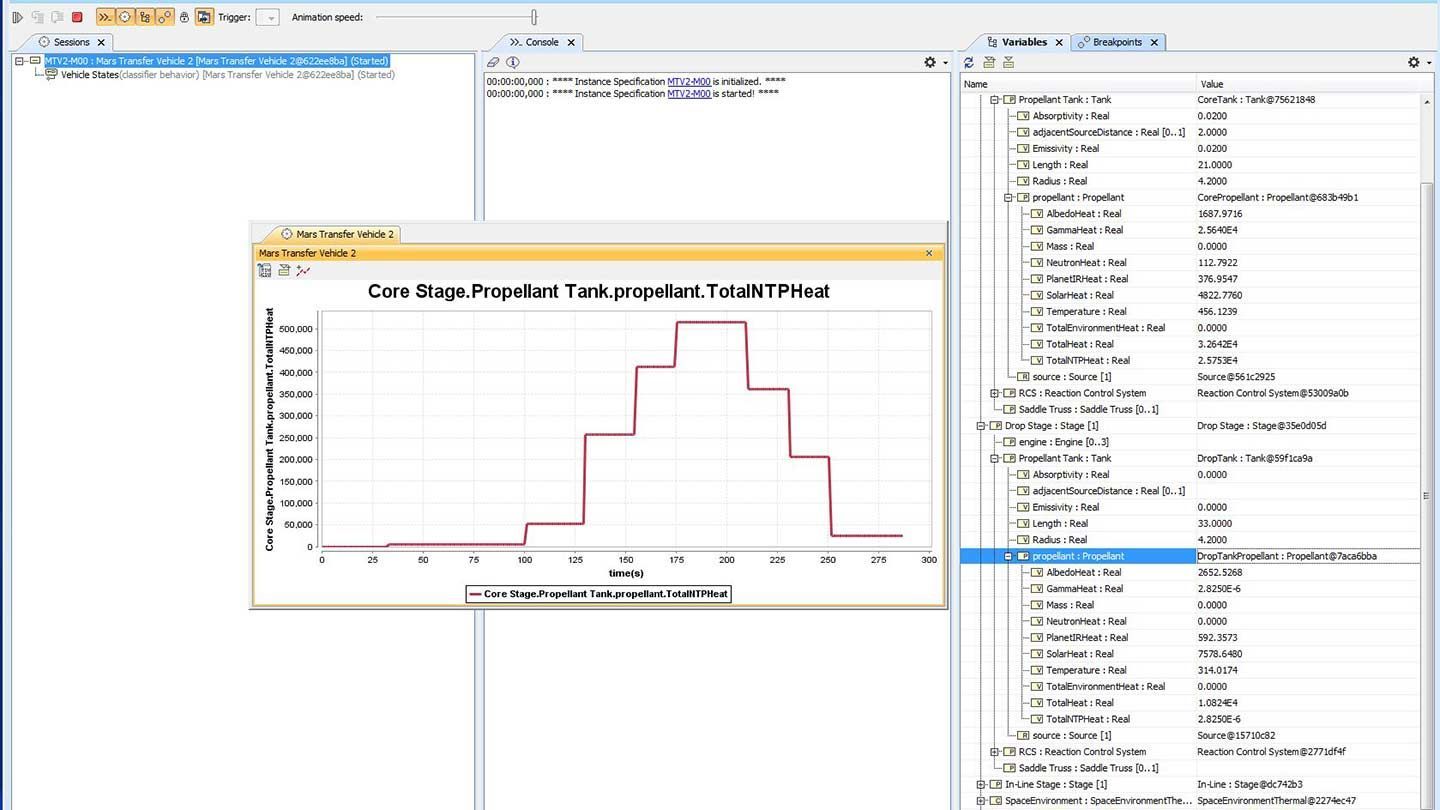Click the Resume simulation play icon
This screenshot has width=1440, height=810.
17,17
